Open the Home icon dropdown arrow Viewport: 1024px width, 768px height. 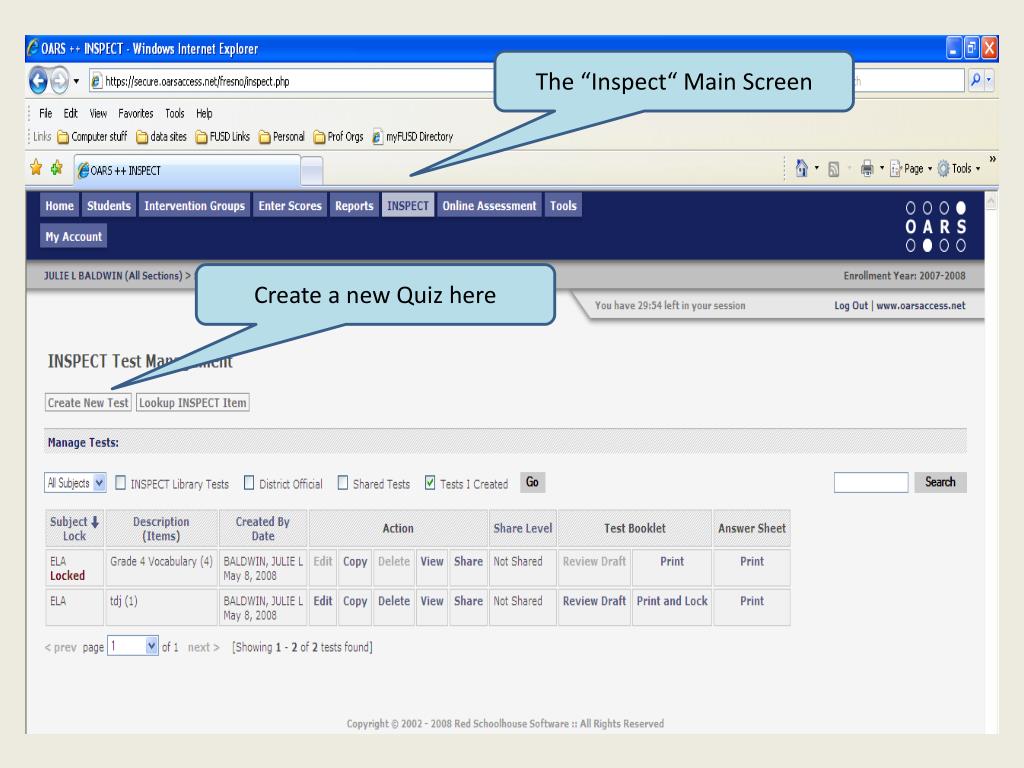816,168
